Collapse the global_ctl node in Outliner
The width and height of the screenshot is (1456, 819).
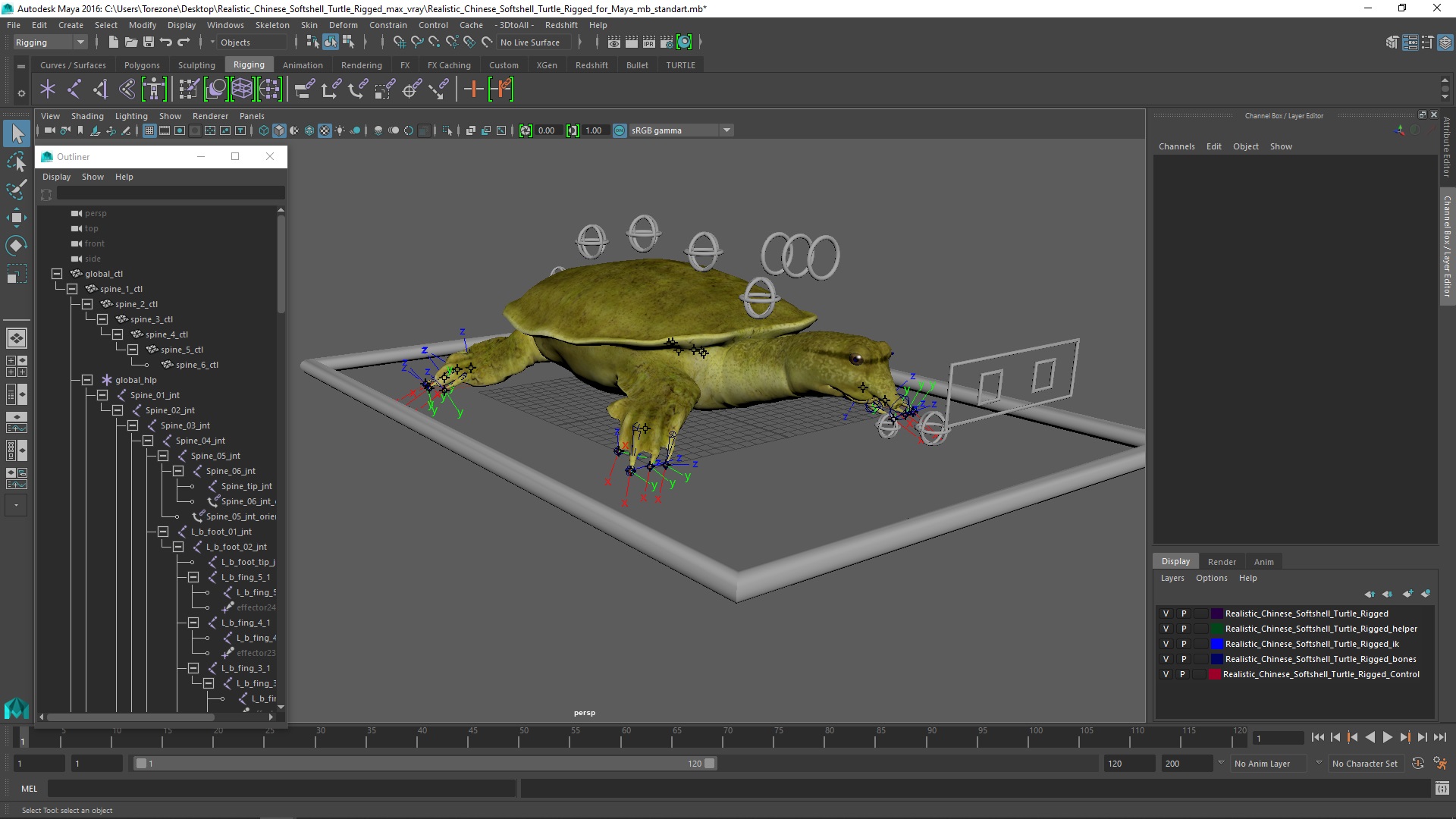pyautogui.click(x=57, y=274)
